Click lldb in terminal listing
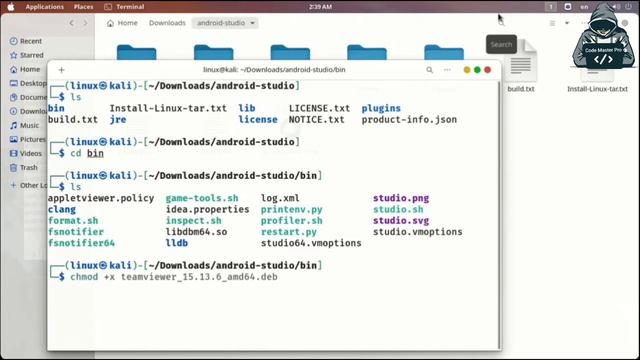Viewport: 640px width, 360px height. [x=177, y=243]
